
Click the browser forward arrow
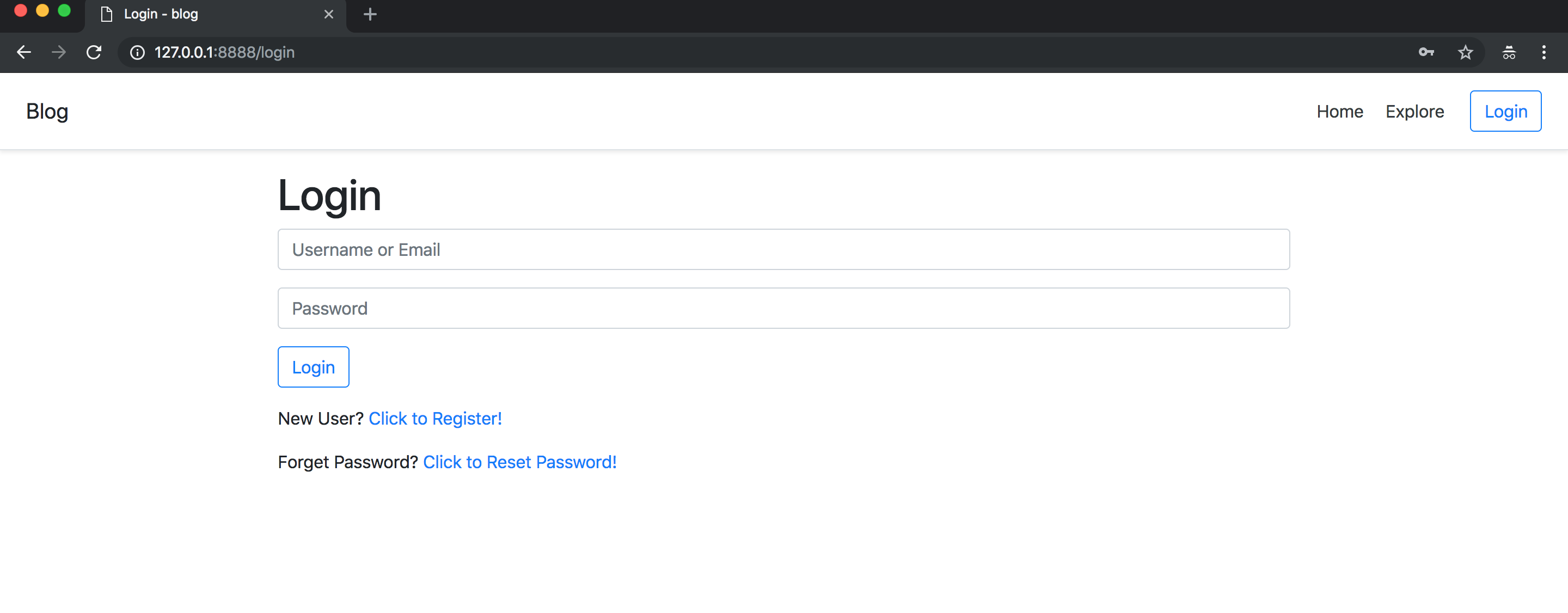[58, 52]
